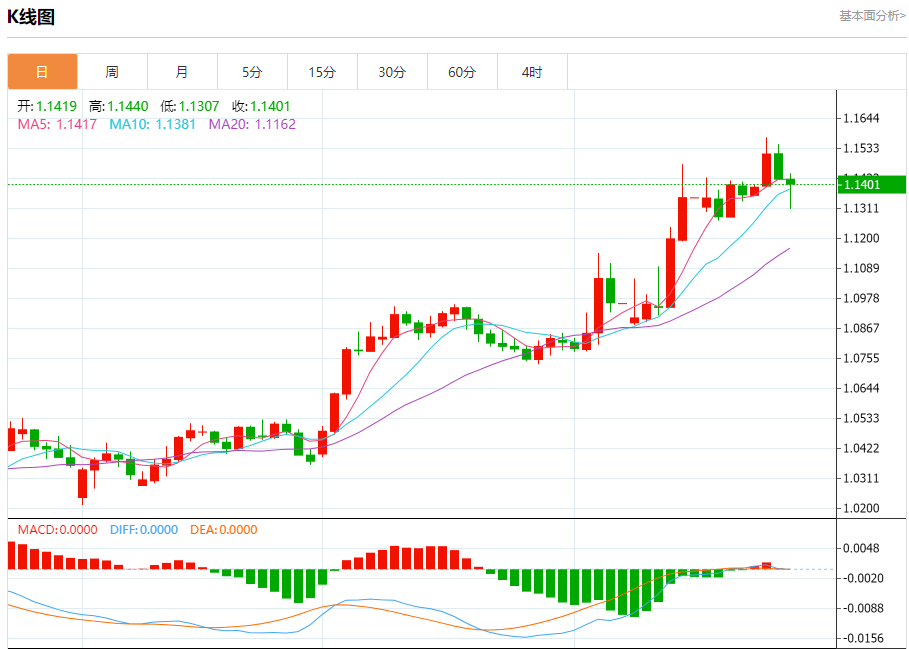The height and width of the screenshot is (649, 909).
Task: Click the 1.0422 price axis label
Action: [x=863, y=449]
